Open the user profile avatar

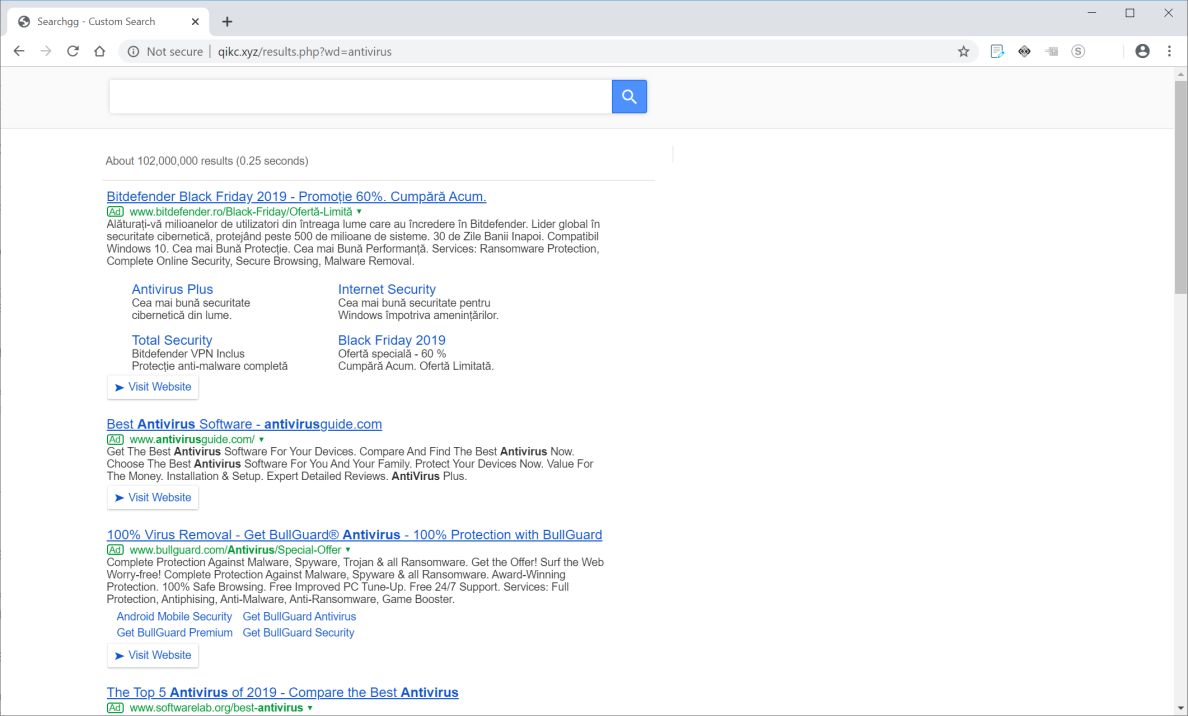[1142, 51]
